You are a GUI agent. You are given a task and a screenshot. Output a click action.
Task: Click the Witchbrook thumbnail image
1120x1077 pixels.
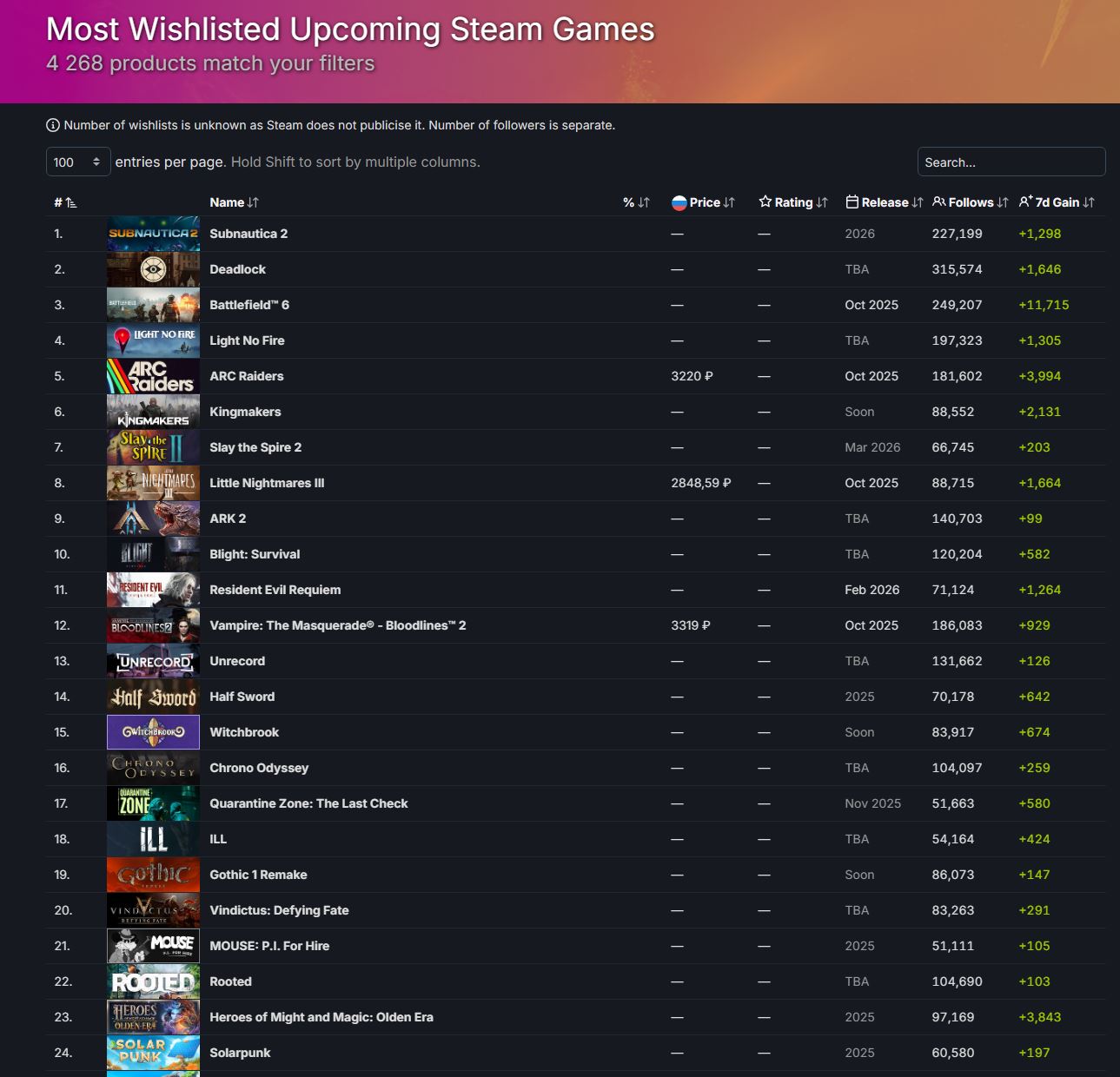(x=153, y=732)
